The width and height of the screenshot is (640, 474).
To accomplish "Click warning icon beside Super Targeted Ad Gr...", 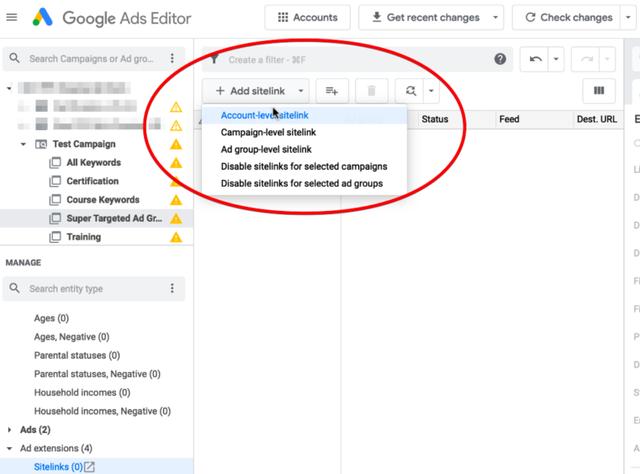I will click(176, 218).
